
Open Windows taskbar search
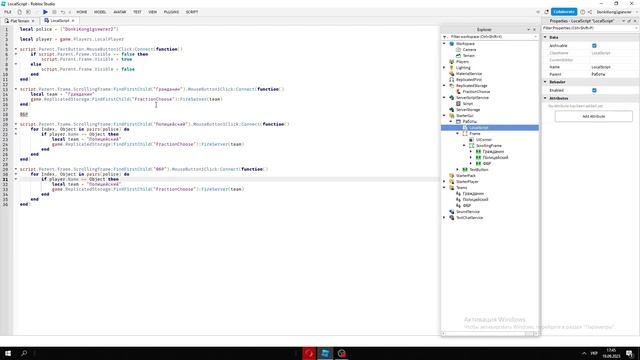pos(24,353)
